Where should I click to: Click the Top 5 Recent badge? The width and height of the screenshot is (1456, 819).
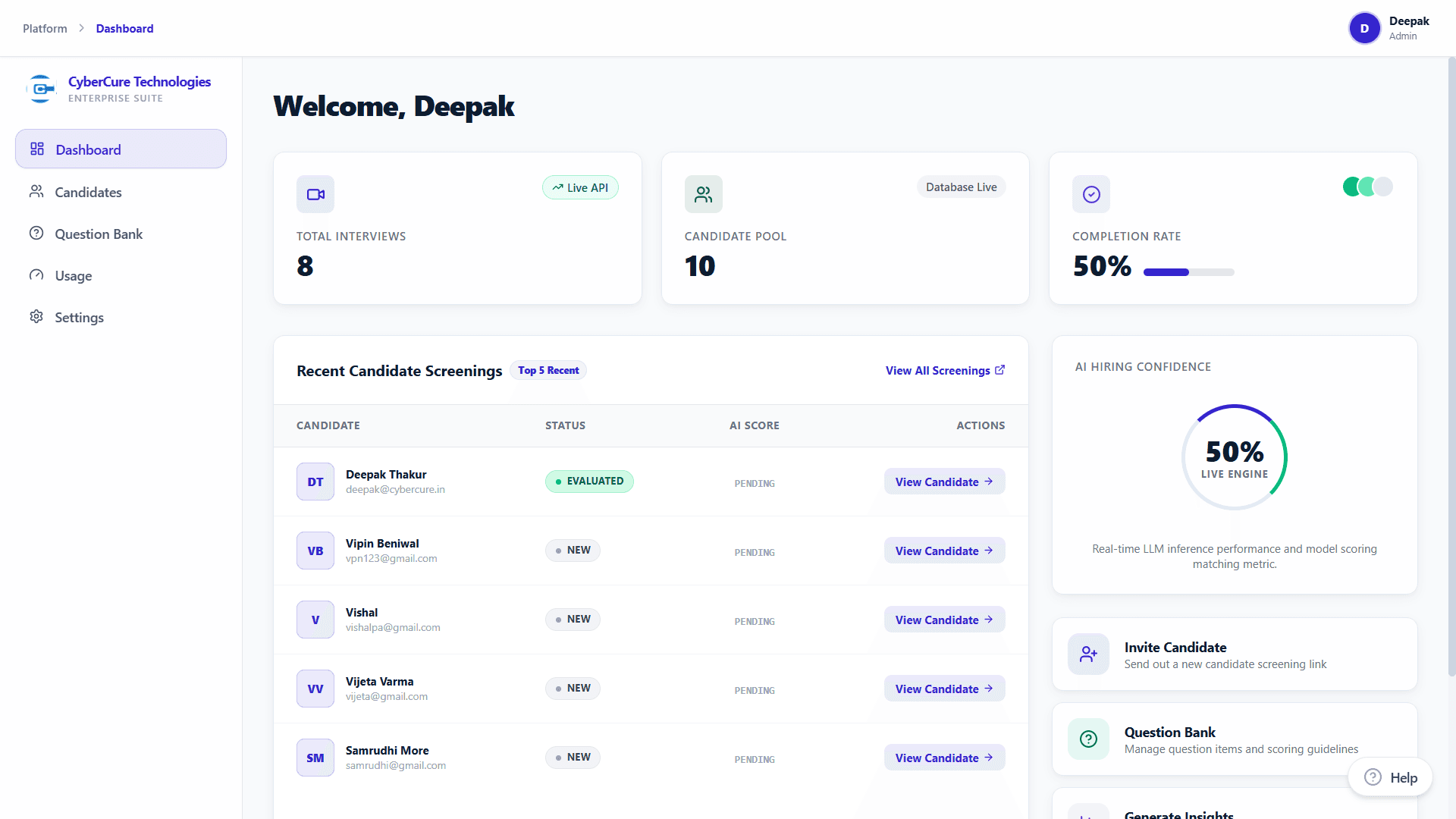[x=548, y=370]
